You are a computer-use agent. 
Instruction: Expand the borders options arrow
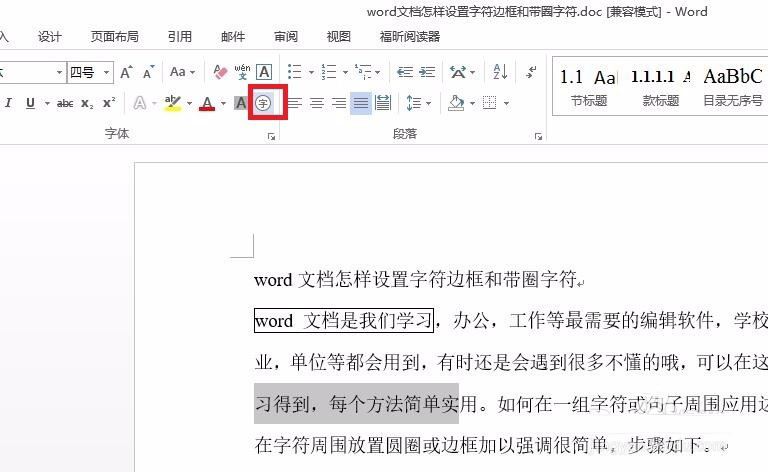pos(506,103)
